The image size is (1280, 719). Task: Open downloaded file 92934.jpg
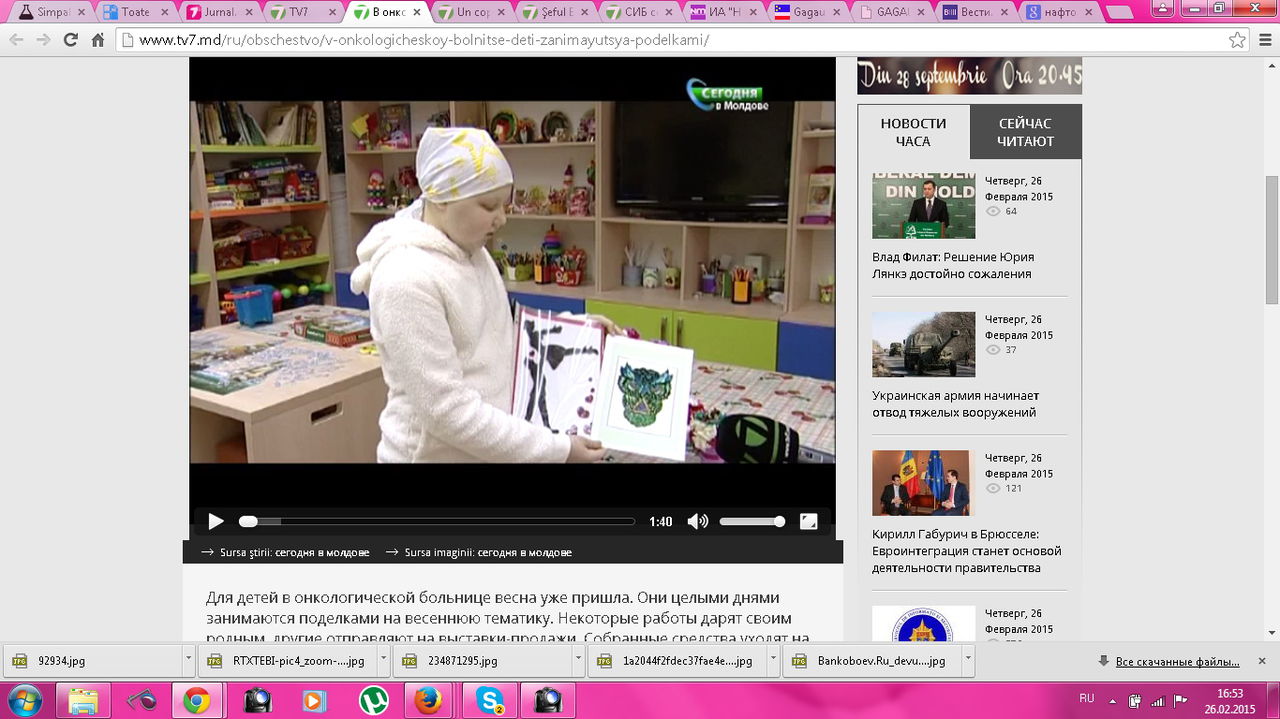click(91, 661)
